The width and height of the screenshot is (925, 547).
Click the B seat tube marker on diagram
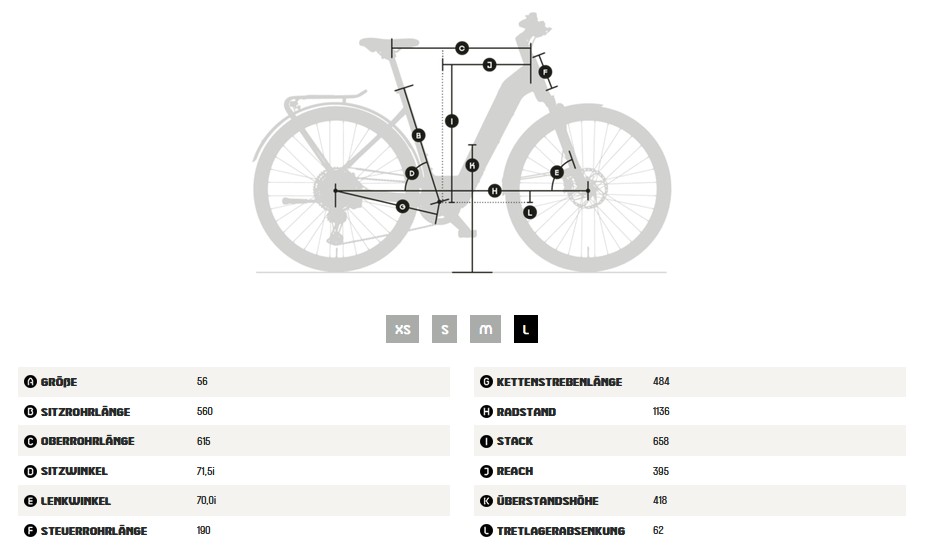click(418, 136)
